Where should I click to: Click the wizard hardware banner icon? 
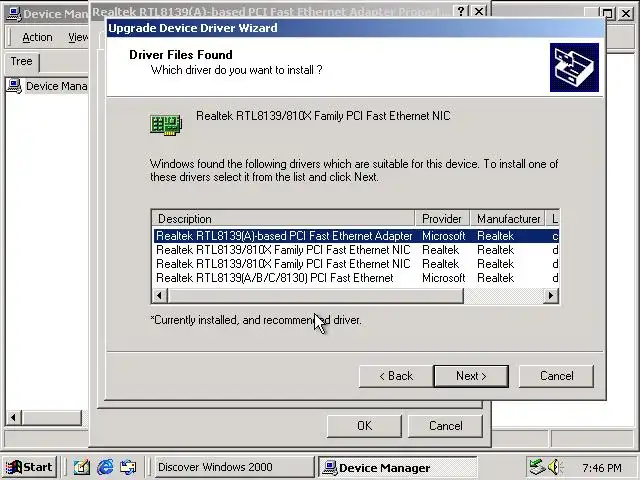tap(574, 67)
